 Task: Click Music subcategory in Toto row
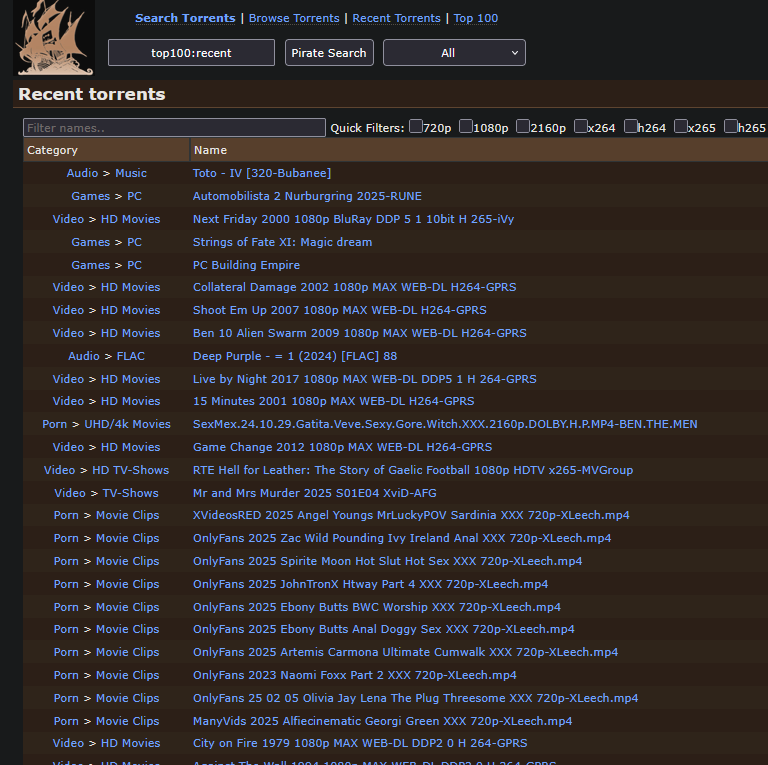tap(131, 173)
